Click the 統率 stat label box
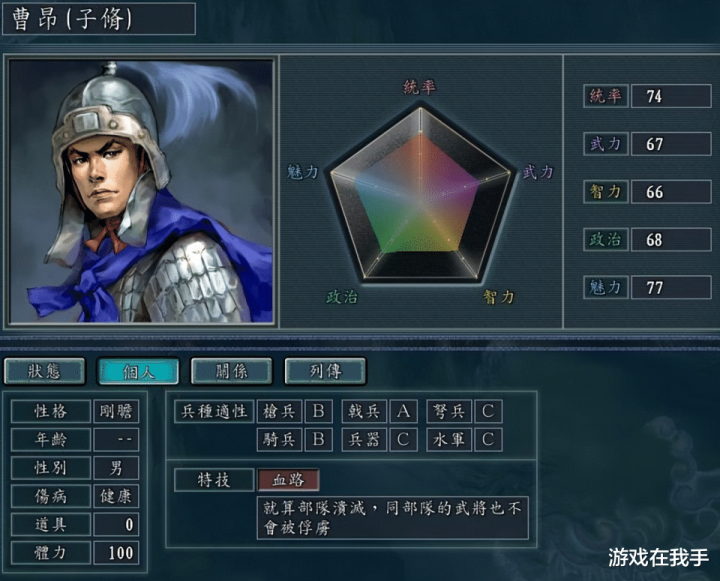720x581 pixels. (x=606, y=96)
